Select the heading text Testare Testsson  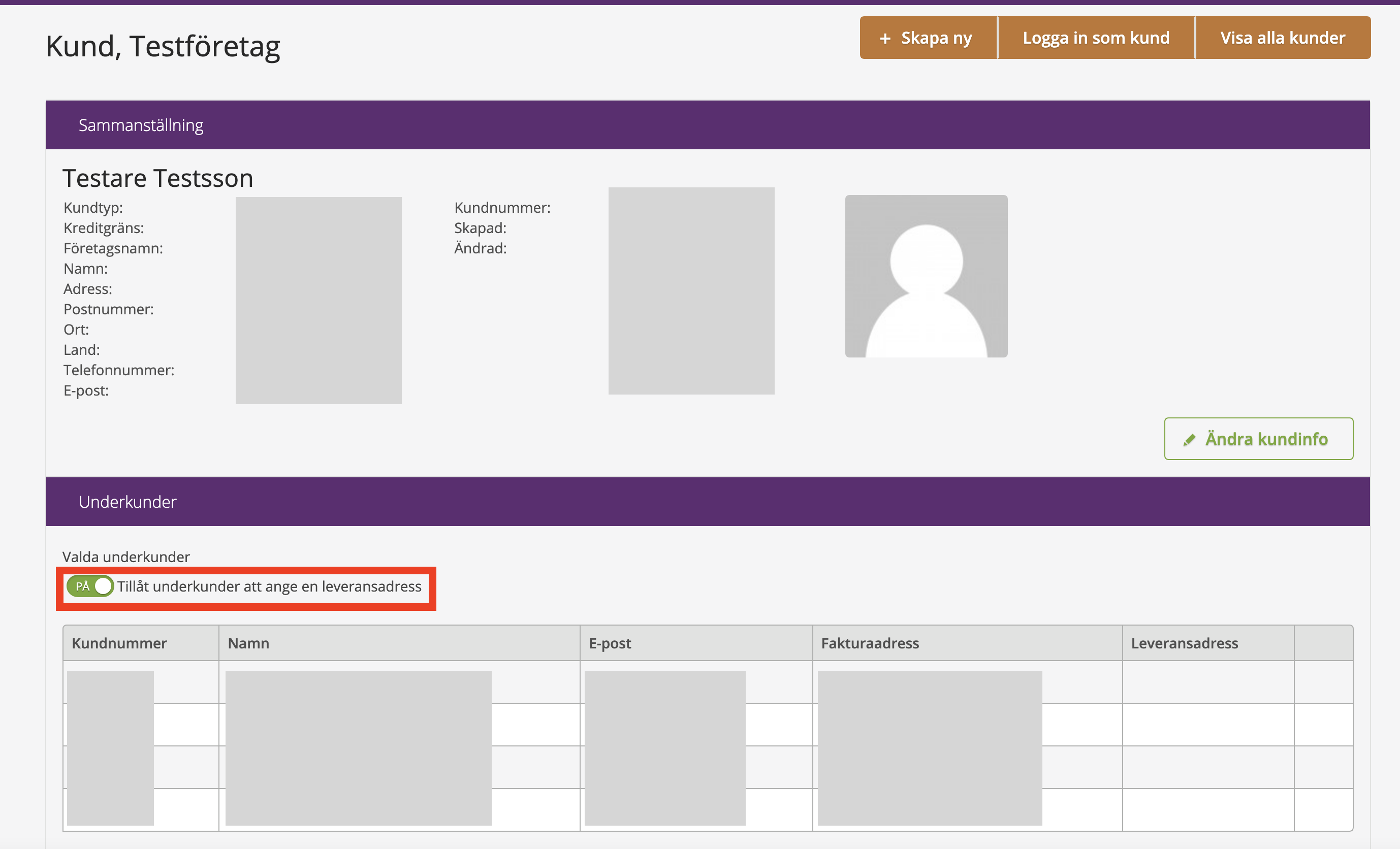158,178
